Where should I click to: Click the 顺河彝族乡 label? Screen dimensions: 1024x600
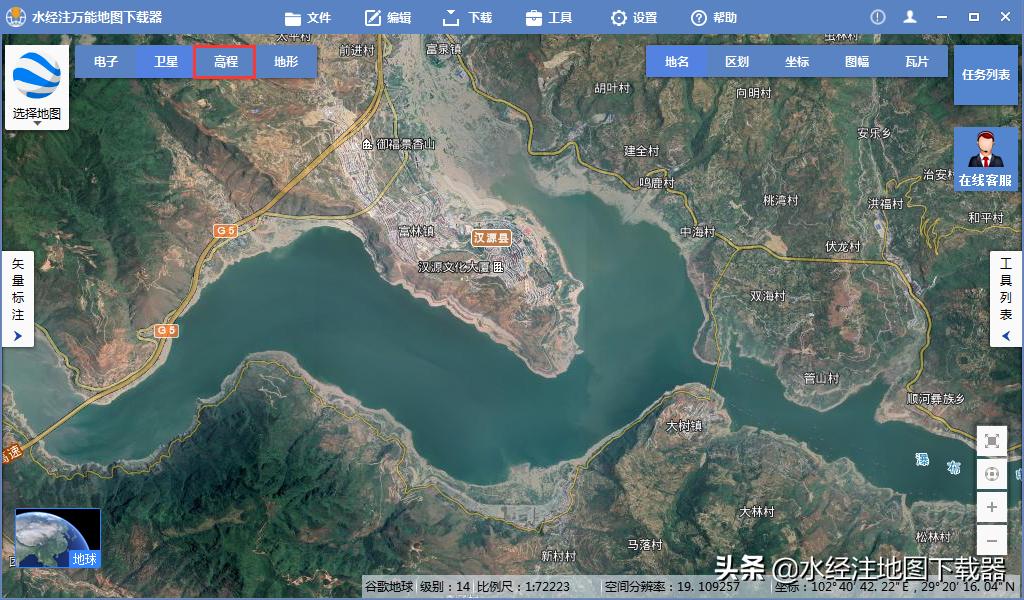point(935,398)
